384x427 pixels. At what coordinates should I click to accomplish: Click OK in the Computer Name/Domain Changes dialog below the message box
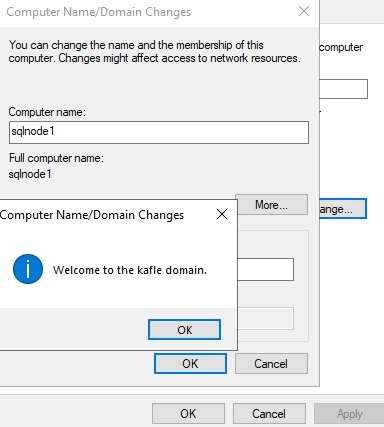(190, 364)
